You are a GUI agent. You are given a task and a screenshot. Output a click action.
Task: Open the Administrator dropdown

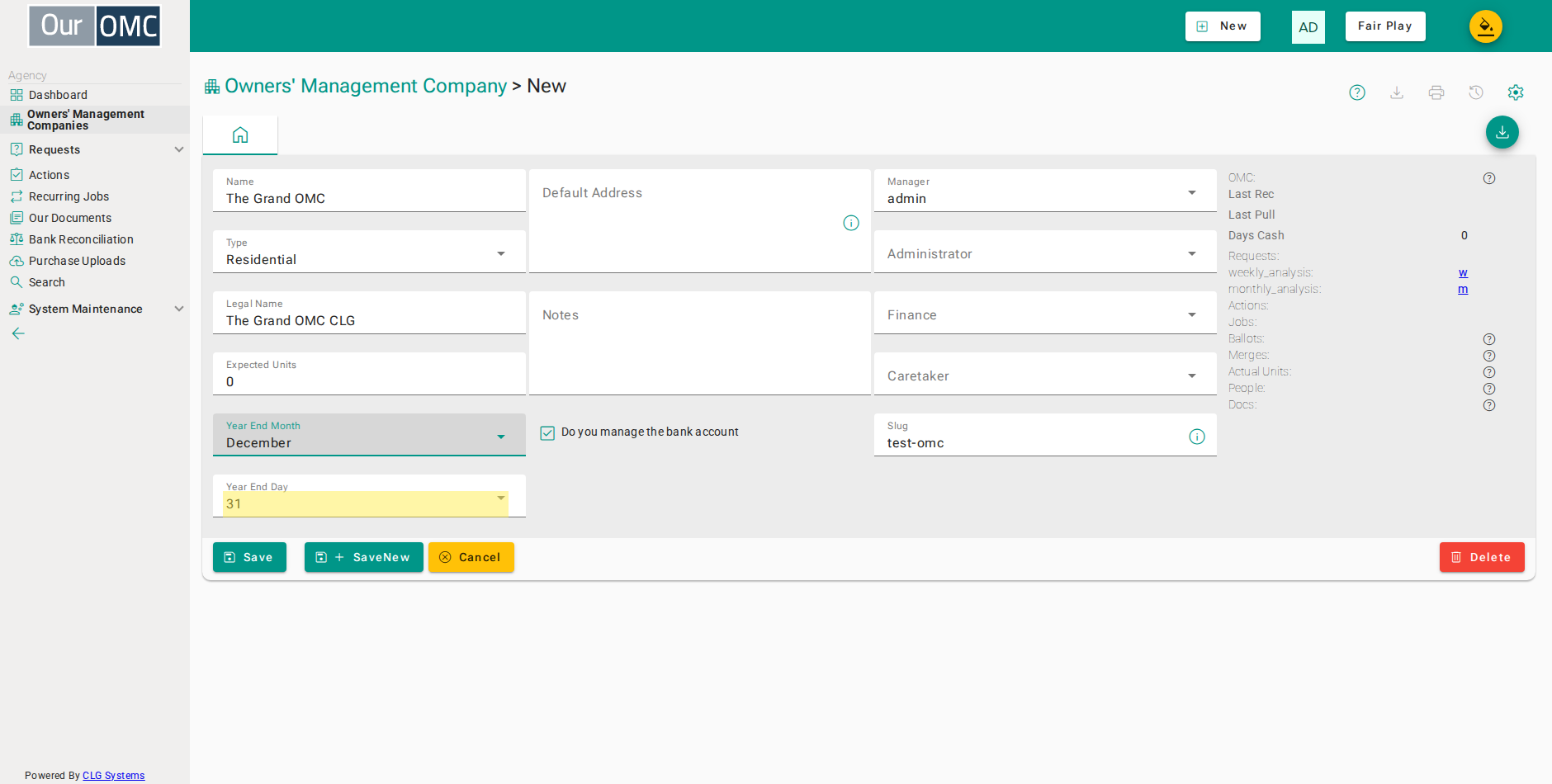(x=1045, y=252)
